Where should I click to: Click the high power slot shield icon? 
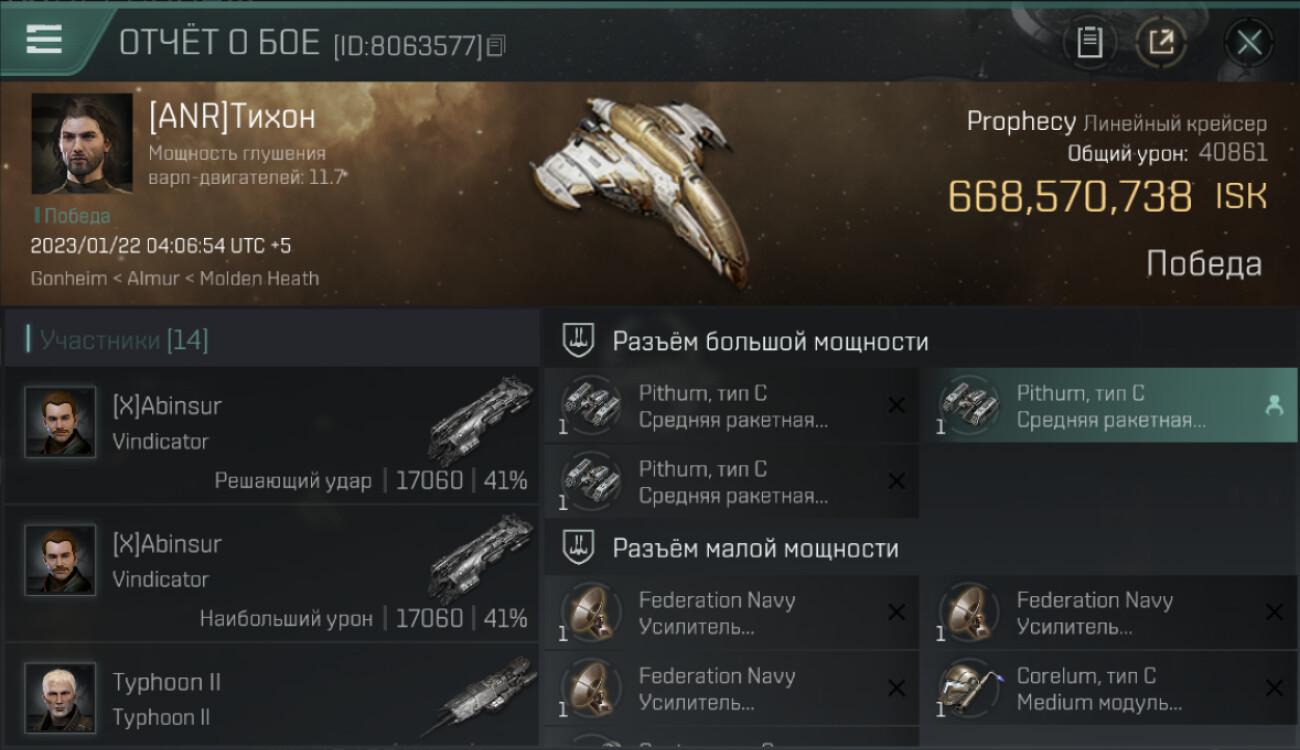coord(578,341)
